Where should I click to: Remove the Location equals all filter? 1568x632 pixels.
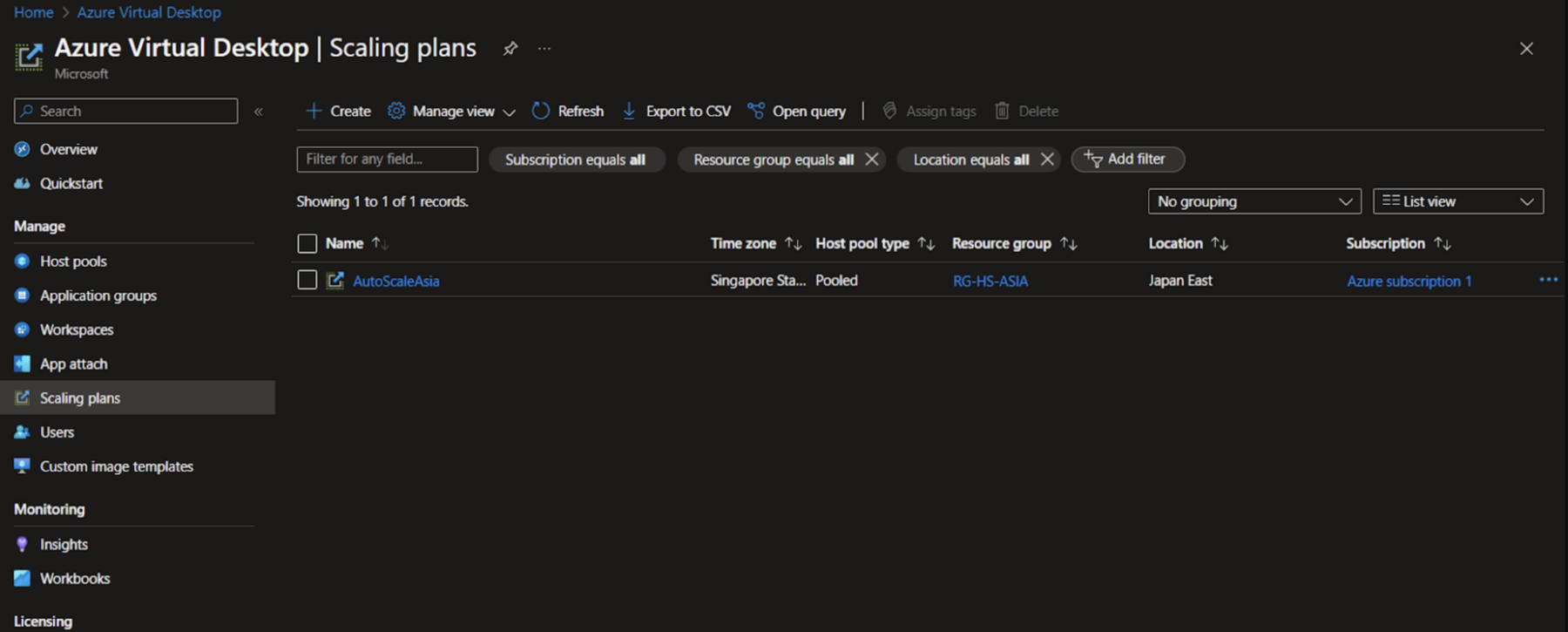(1047, 160)
